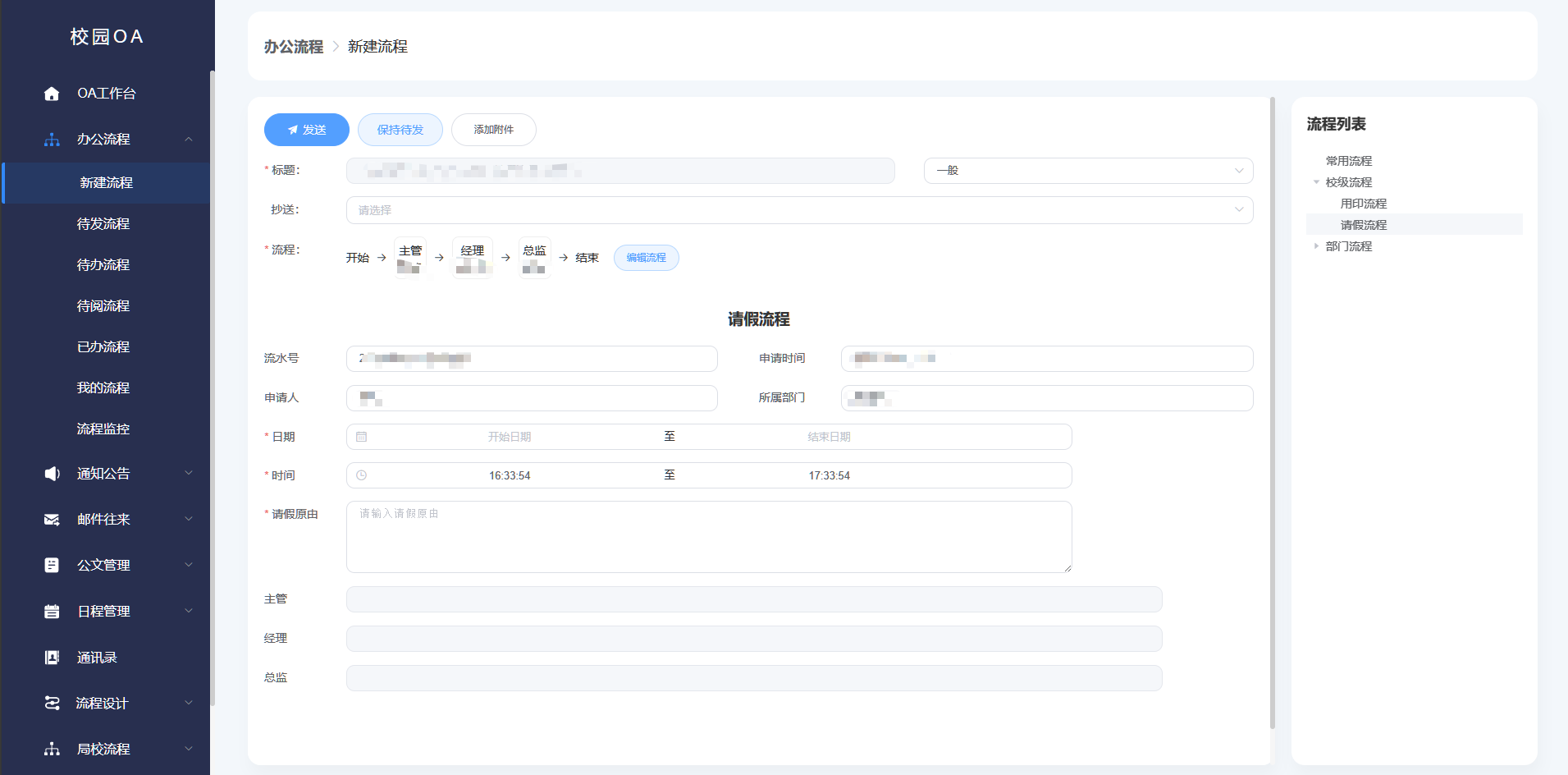The image size is (1568, 775).
Task: Click the 校园OA logo title
Action: click(x=107, y=37)
